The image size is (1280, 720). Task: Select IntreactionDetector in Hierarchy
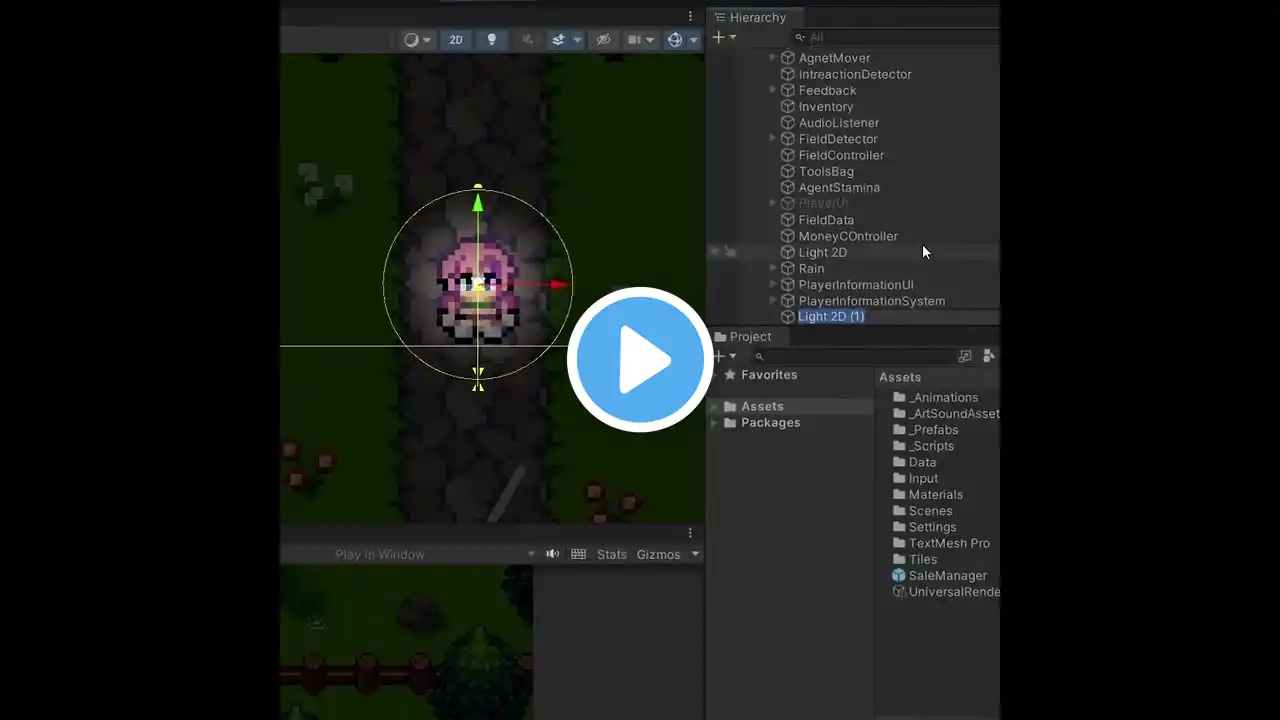(x=855, y=74)
